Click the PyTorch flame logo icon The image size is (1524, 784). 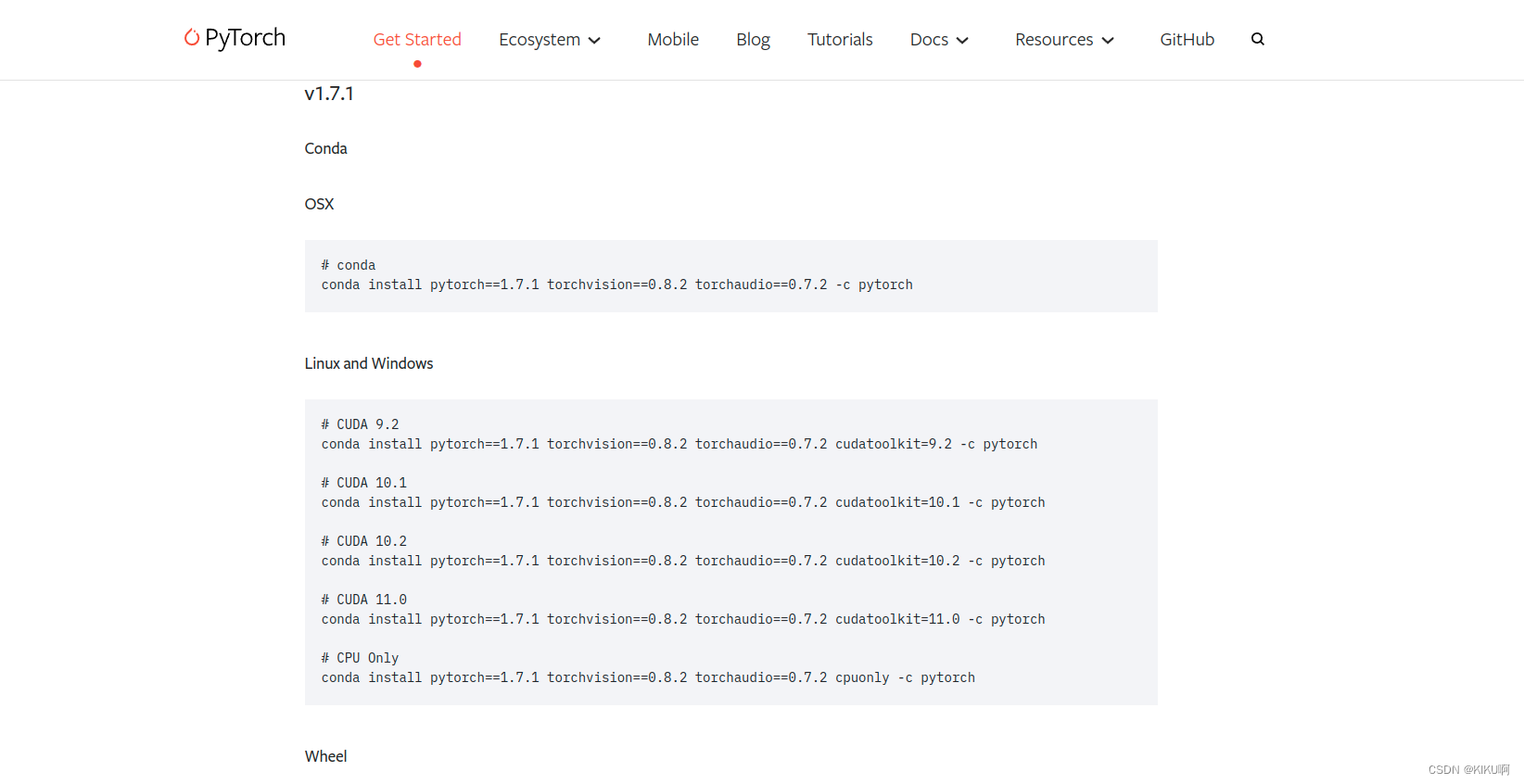pyautogui.click(x=192, y=37)
